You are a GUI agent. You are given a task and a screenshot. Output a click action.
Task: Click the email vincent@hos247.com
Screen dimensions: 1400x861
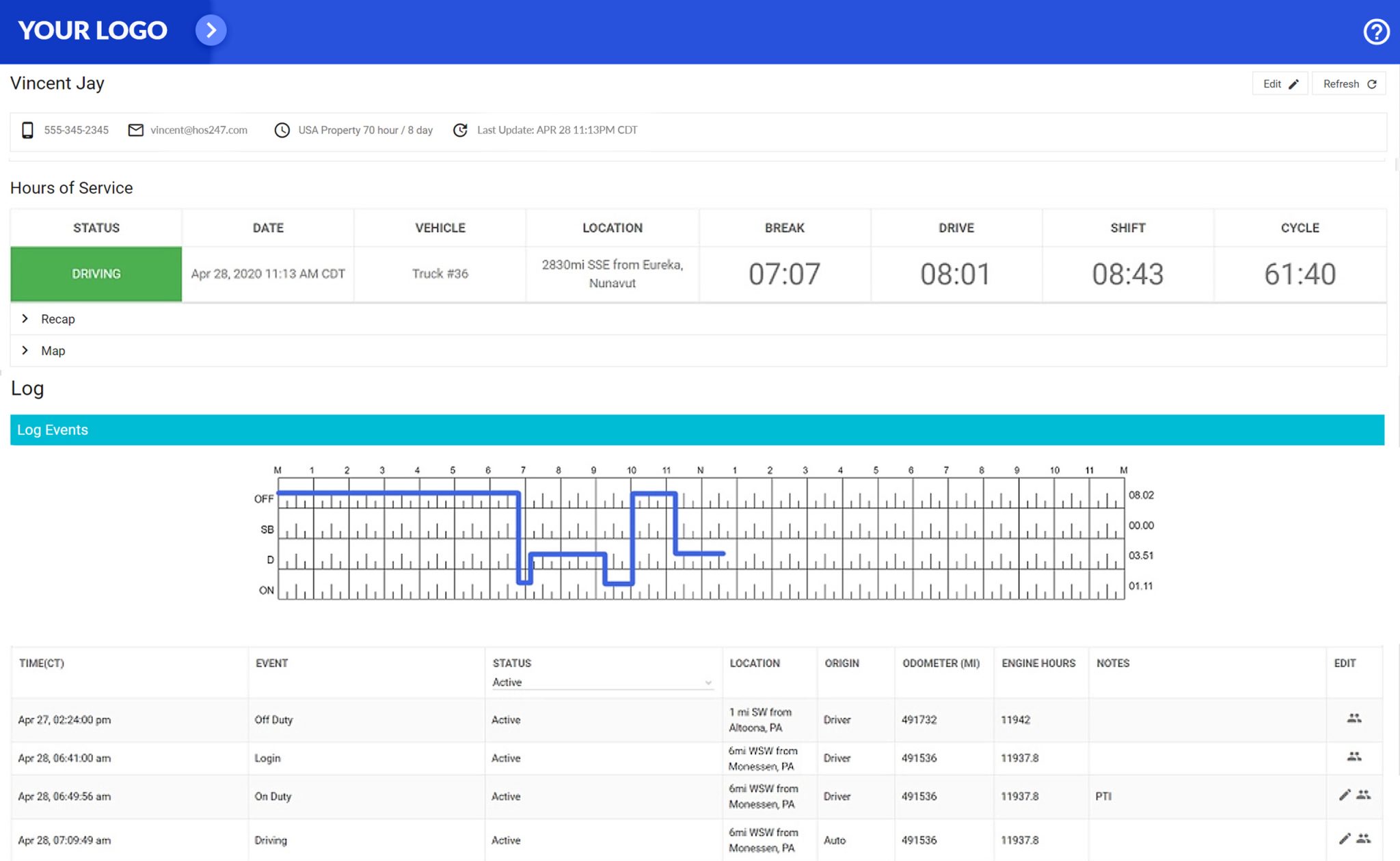pos(199,130)
